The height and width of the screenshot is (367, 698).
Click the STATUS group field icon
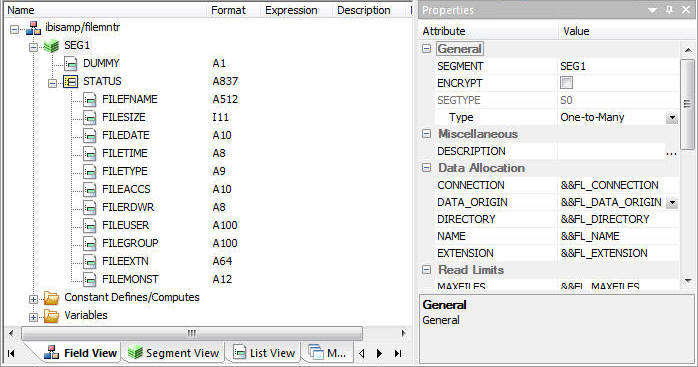coord(70,82)
